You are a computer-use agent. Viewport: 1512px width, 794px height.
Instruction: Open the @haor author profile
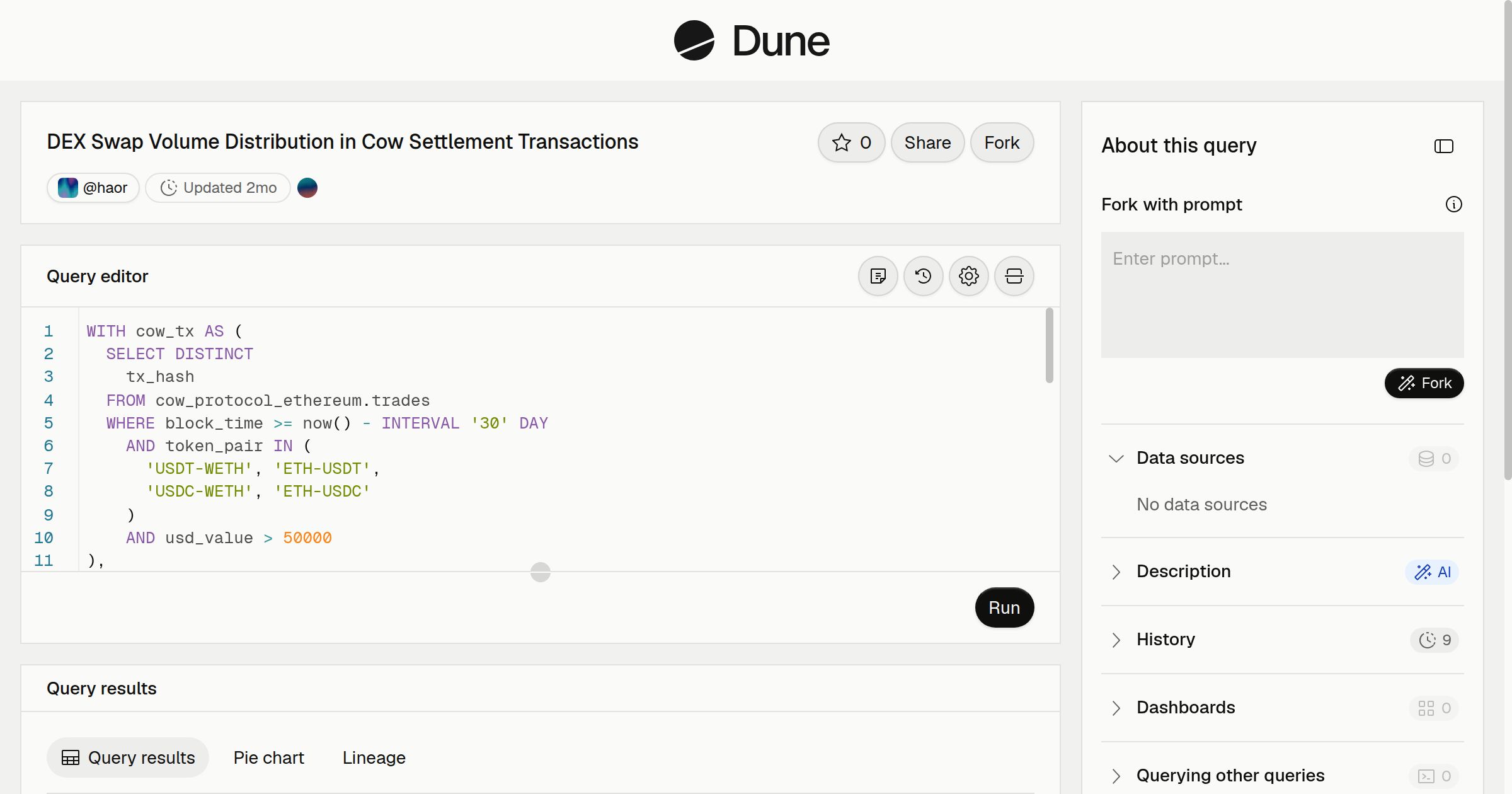coord(93,188)
